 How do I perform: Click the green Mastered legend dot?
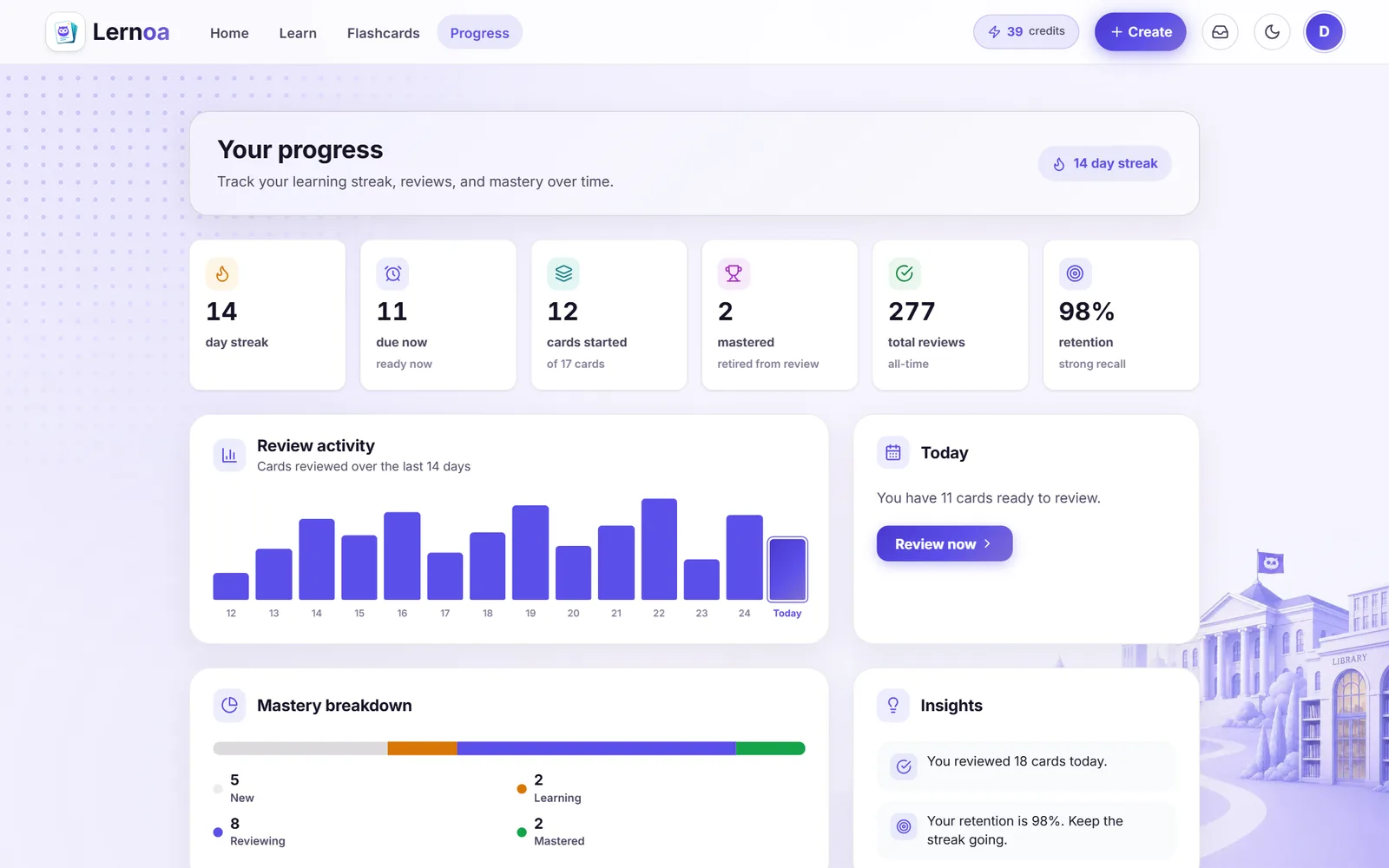522,832
